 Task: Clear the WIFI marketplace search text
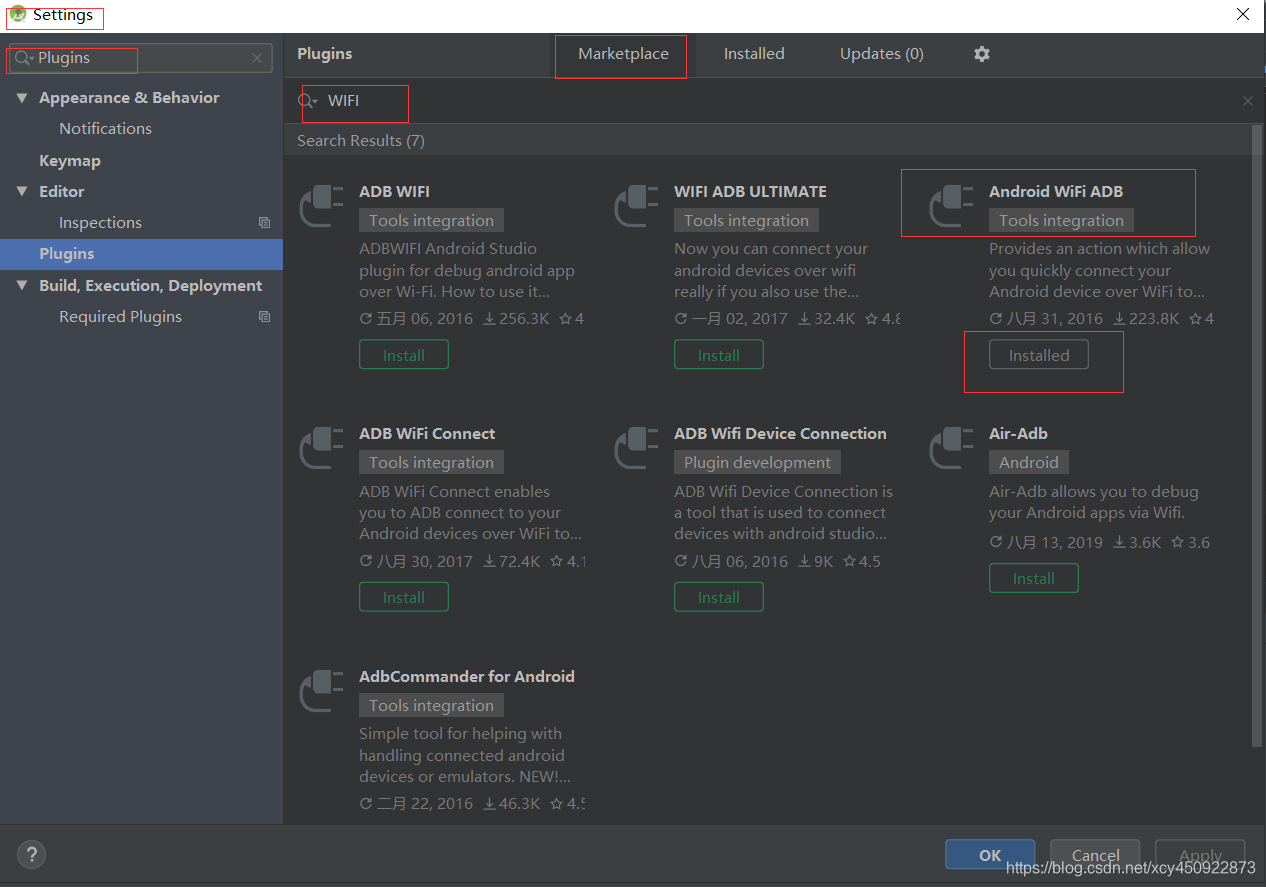coord(1247,101)
